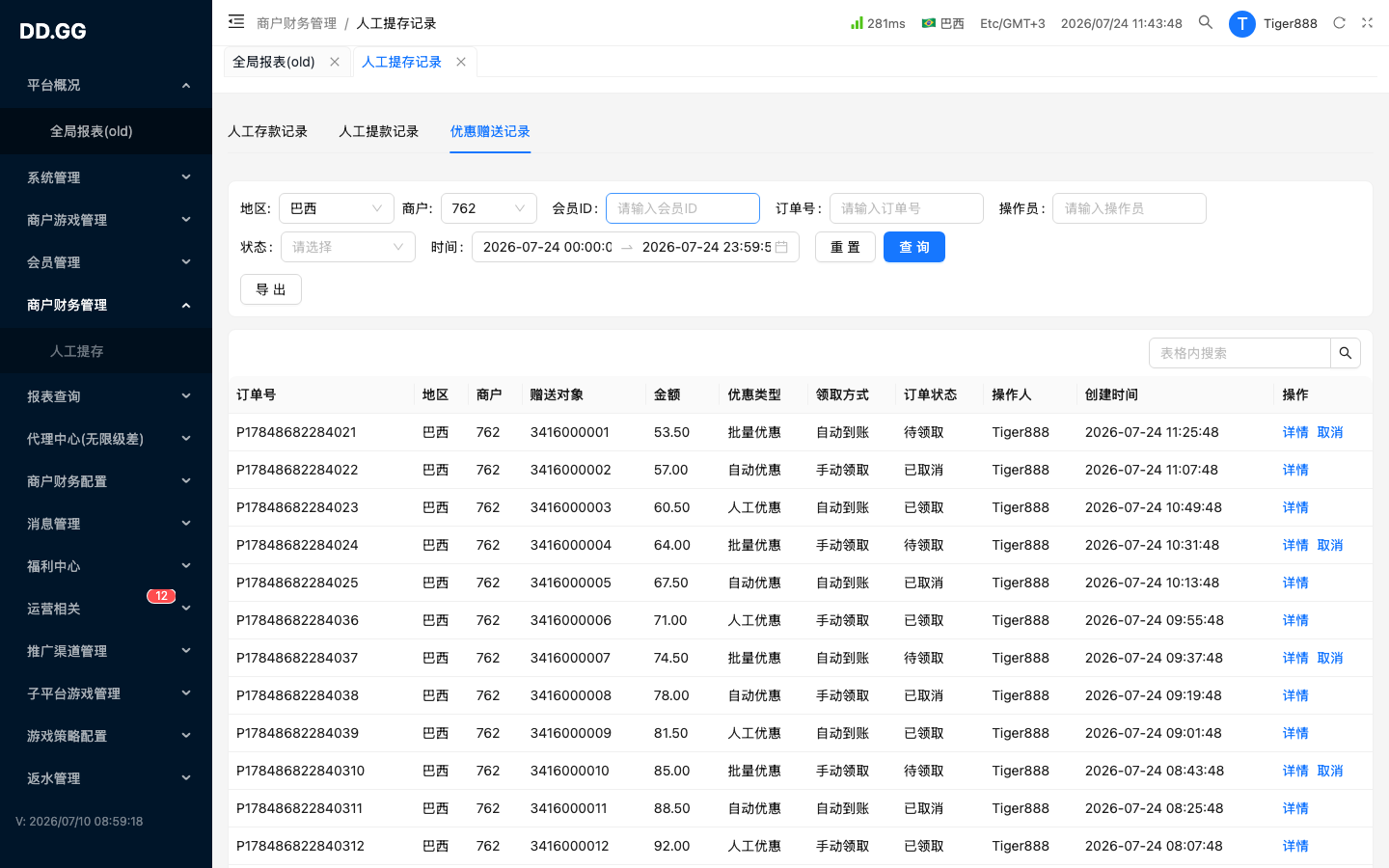Viewport: 1389px width, 868px height.
Task: Open 详情 for order P17848682284022
Action: [1295, 470]
